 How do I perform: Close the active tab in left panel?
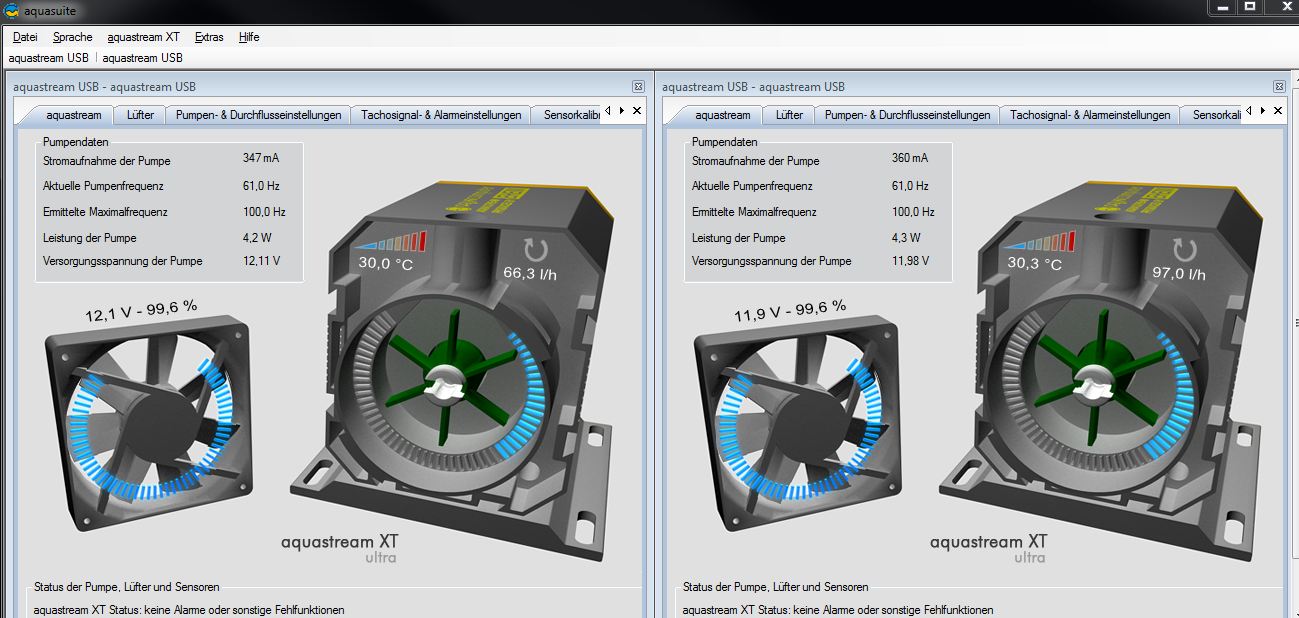coord(637,111)
